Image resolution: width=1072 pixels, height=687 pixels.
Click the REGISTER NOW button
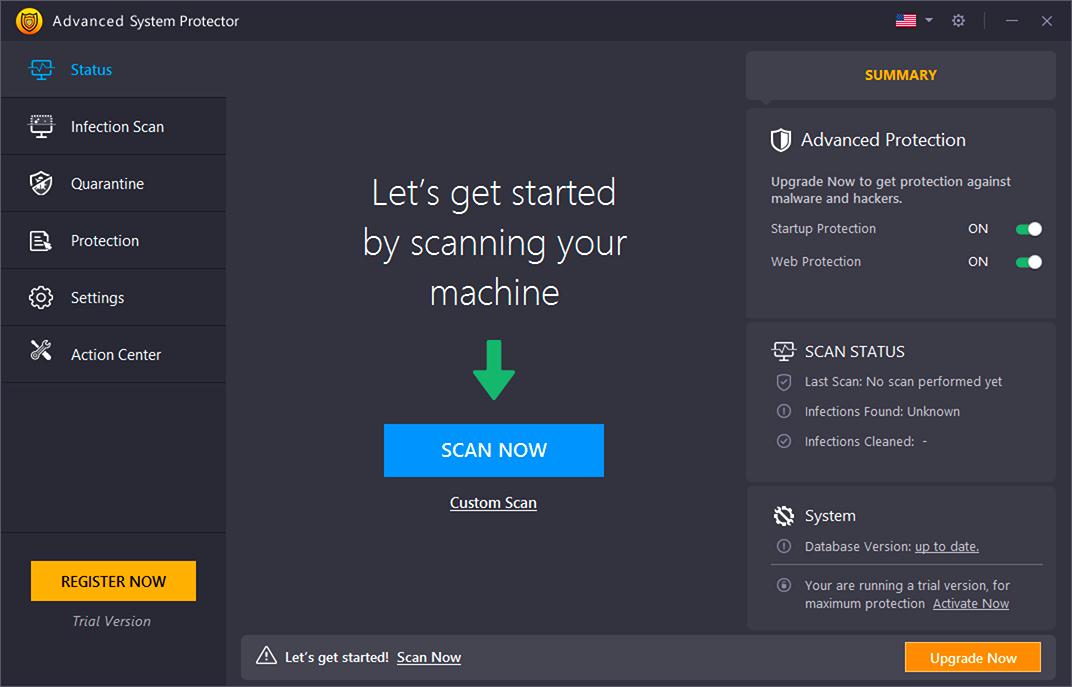point(113,581)
